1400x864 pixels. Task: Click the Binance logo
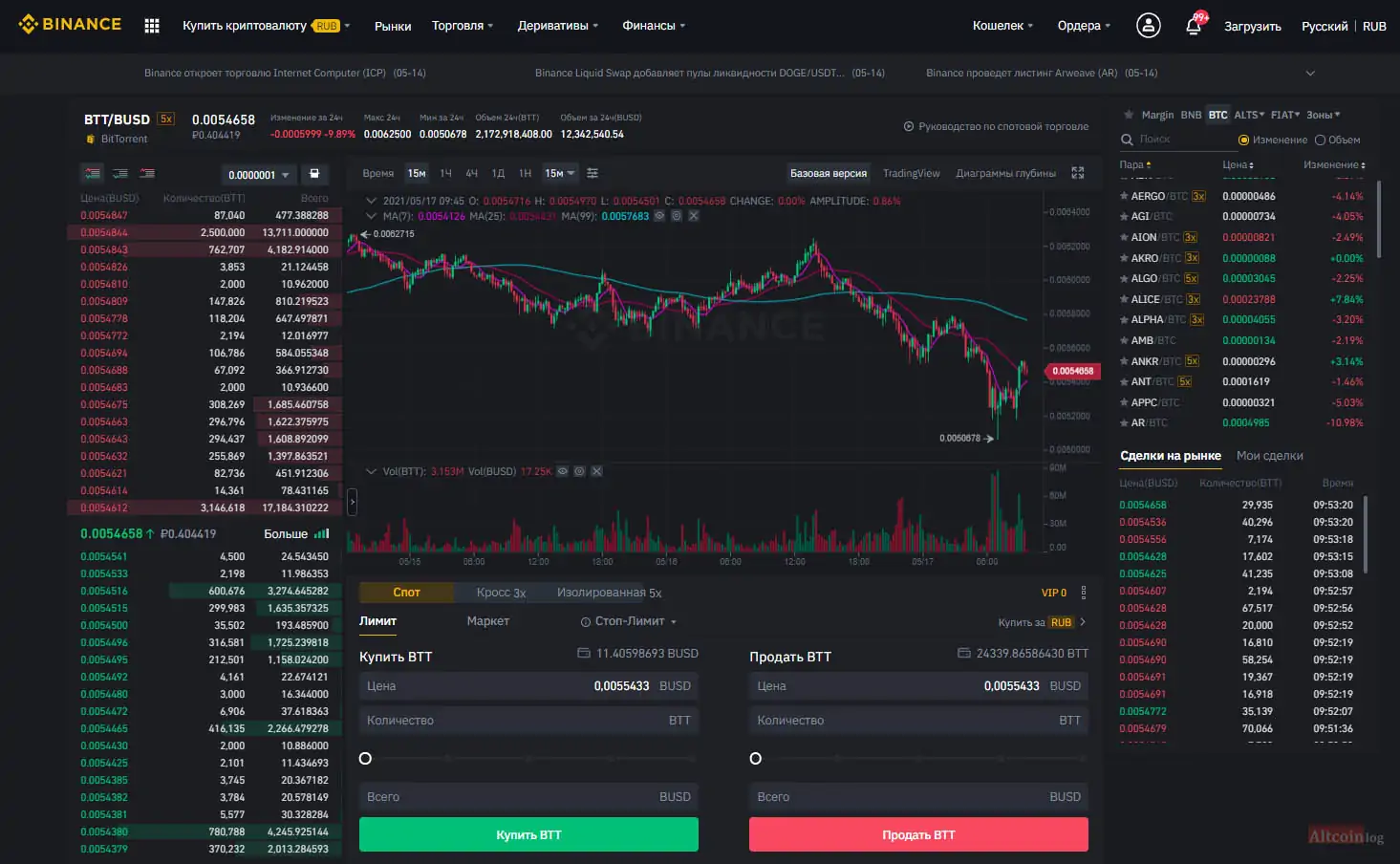pyautogui.click(x=70, y=24)
